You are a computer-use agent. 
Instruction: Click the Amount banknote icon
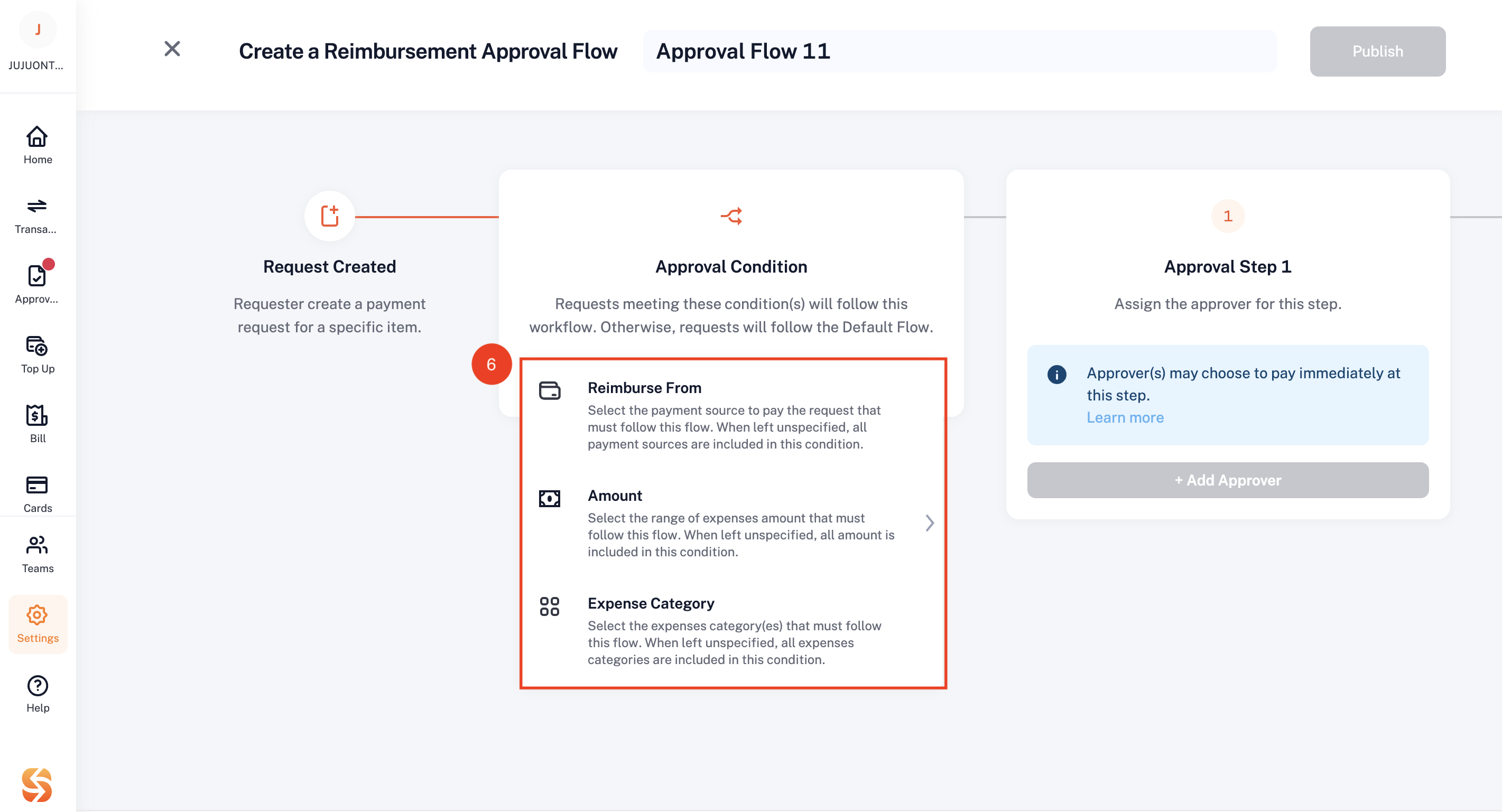(x=549, y=498)
